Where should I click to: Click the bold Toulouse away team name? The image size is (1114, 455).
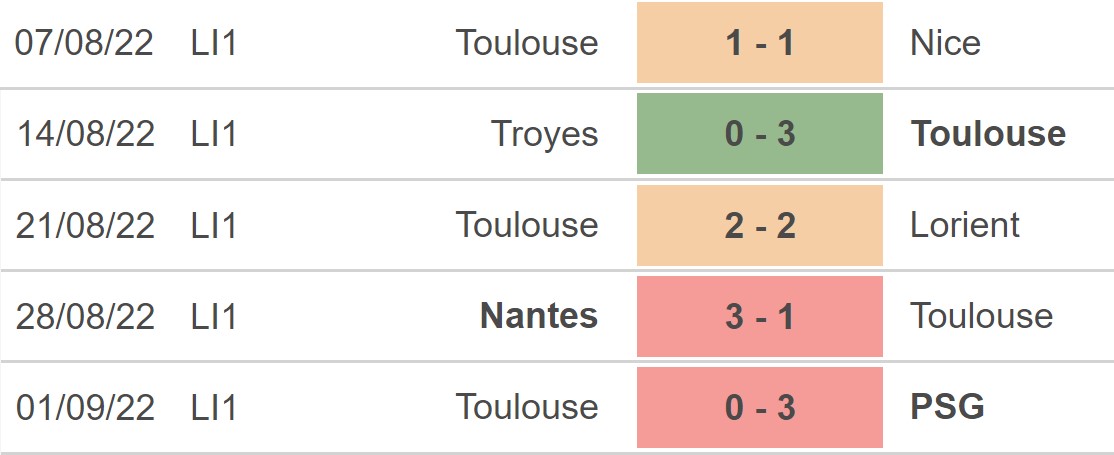(x=988, y=134)
